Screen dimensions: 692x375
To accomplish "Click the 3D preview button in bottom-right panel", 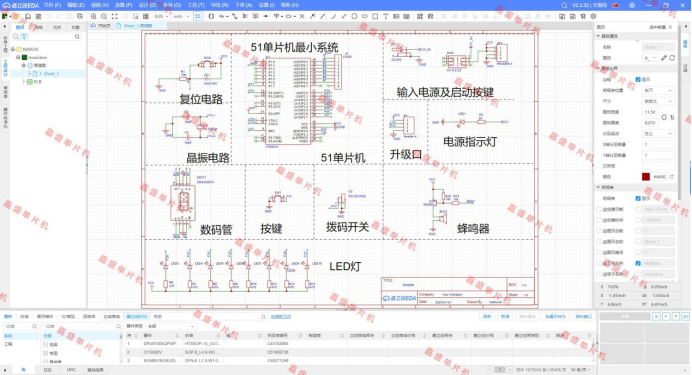I will click(x=685, y=316).
